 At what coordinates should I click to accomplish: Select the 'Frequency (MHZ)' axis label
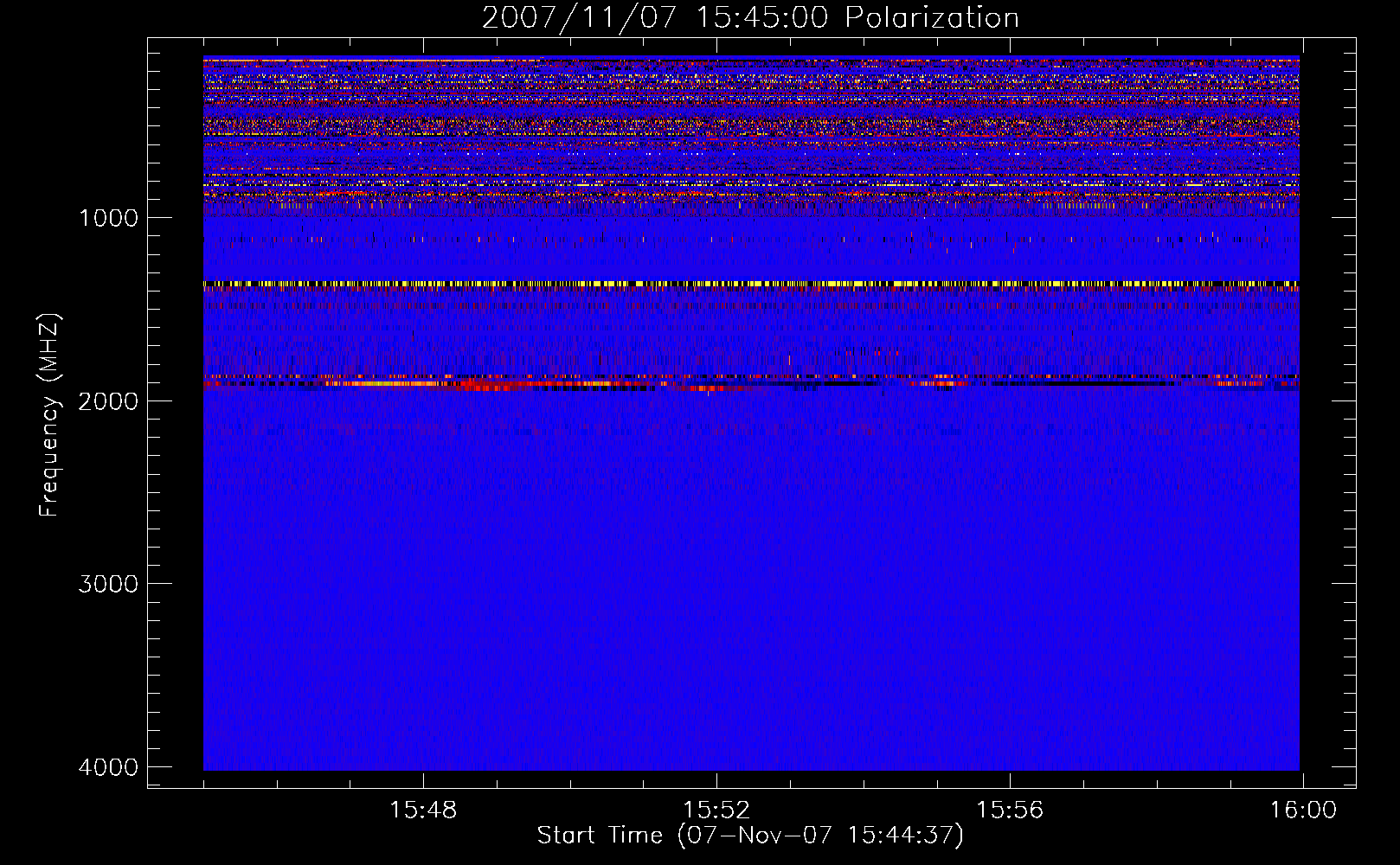[50, 416]
